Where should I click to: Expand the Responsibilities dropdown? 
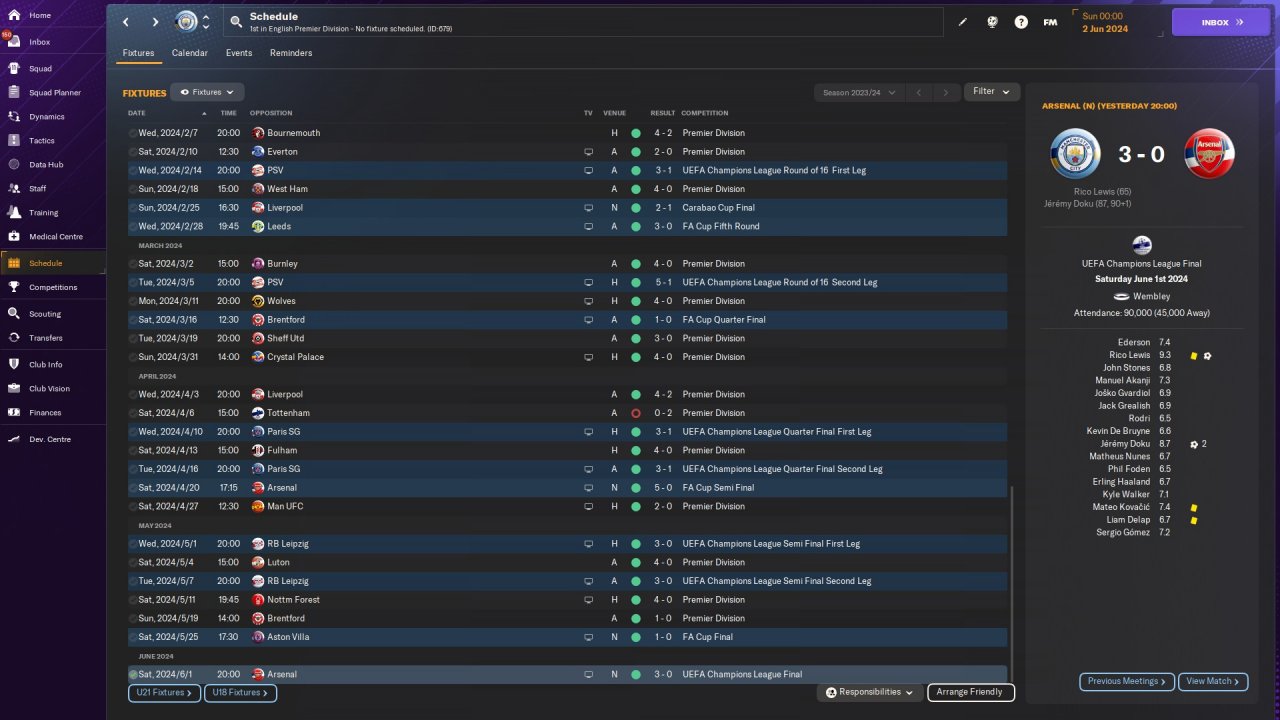point(868,692)
